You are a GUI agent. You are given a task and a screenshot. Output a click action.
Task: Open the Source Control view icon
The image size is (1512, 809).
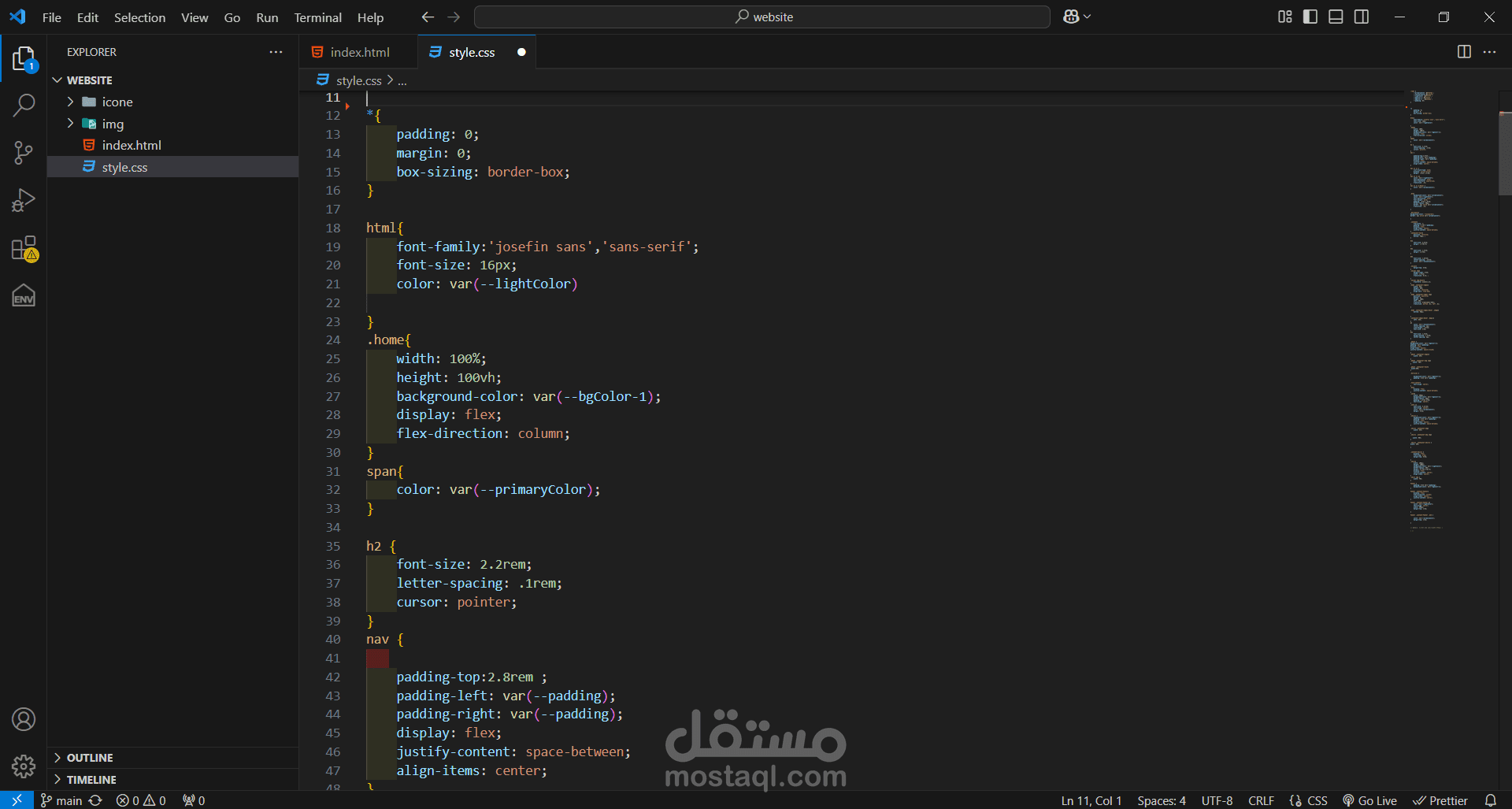click(x=24, y=152)
